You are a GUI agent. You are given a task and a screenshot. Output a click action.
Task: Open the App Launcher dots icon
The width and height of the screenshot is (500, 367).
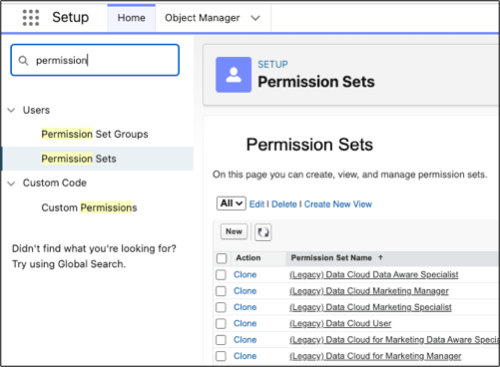(31, 18)
